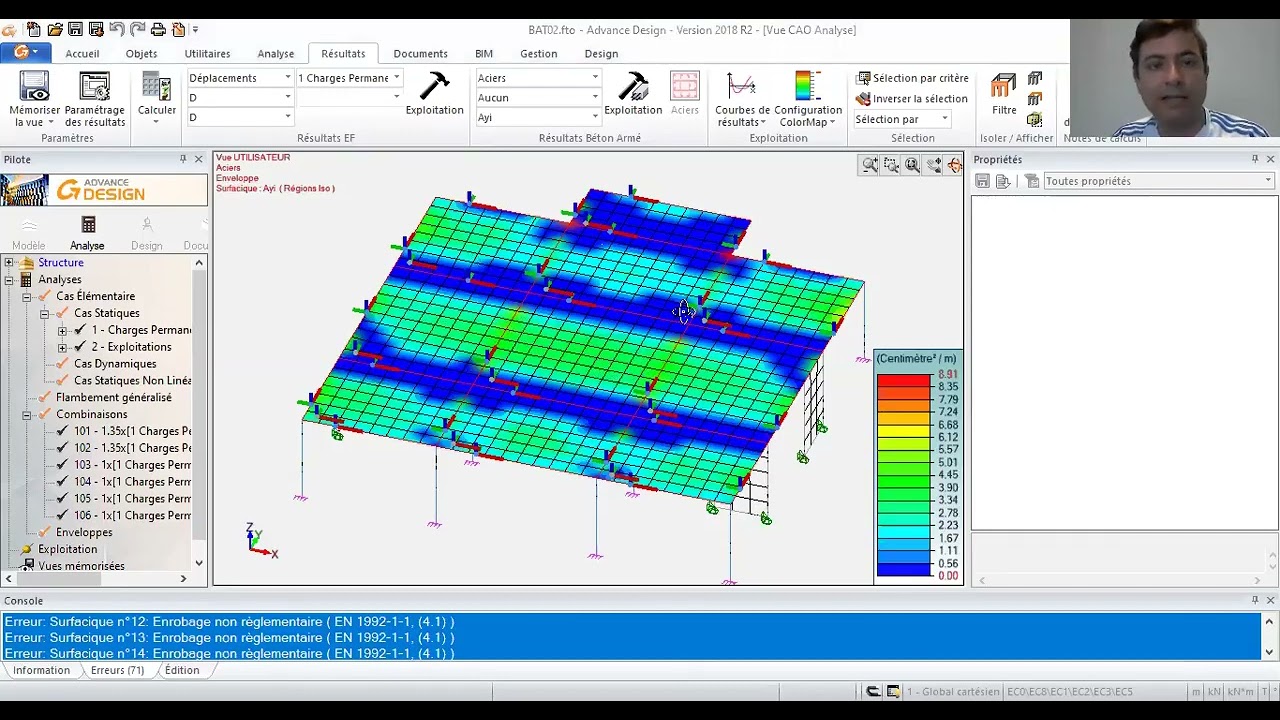1280x720 pixels.
Task: Click the red 8.91 color band in legend
Action: click(x=904, y=380)
